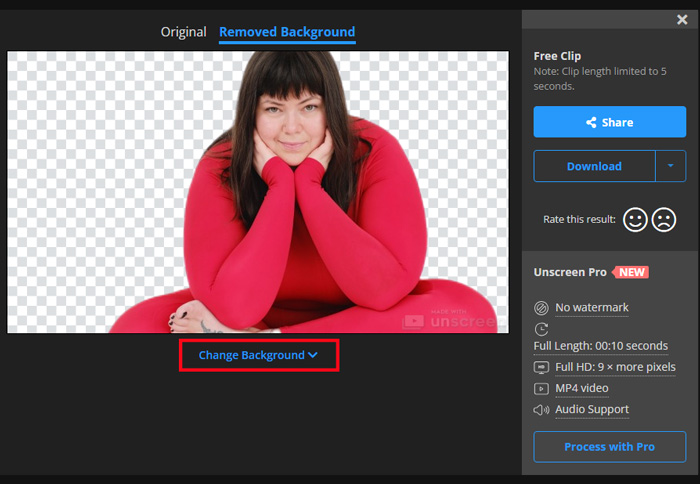Image resolution: width=700 pixels, height=484 pixels.
Task: Follow the MP4 video link
Action: coord(582,388)
